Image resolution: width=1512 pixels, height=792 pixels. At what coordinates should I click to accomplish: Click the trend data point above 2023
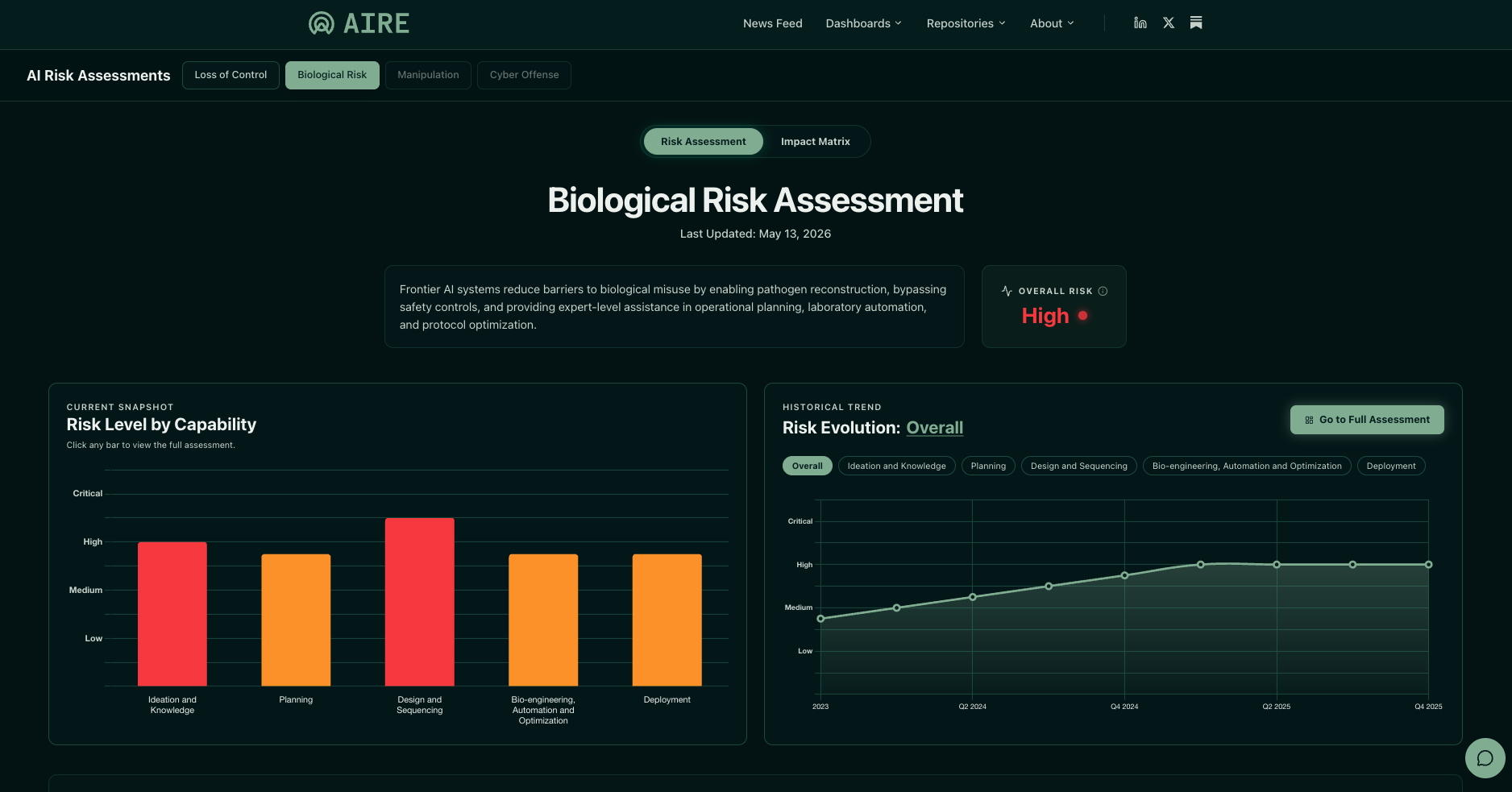[820, 619]
